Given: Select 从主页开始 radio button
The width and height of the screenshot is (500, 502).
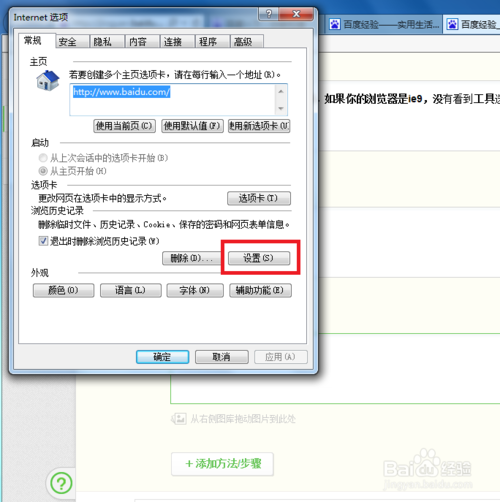Looking at the screenshot, I should [43, 171].
